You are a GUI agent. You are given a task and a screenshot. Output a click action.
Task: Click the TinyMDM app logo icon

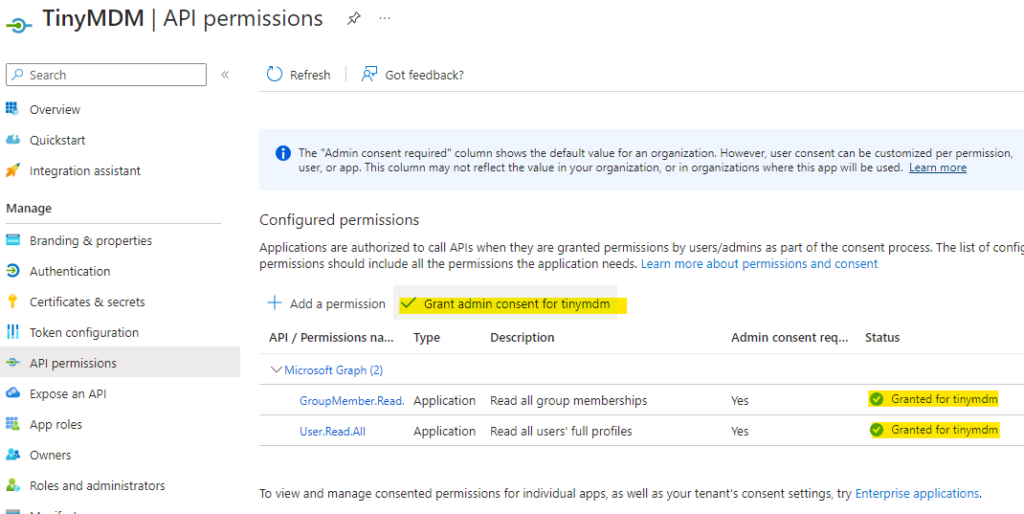click(x=18, y=25)
